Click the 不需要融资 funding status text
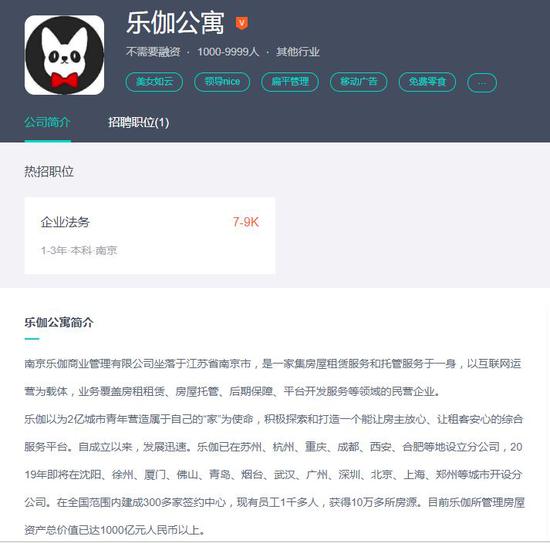Viewport: 550px width, 543px height. [x=153, y=52]
